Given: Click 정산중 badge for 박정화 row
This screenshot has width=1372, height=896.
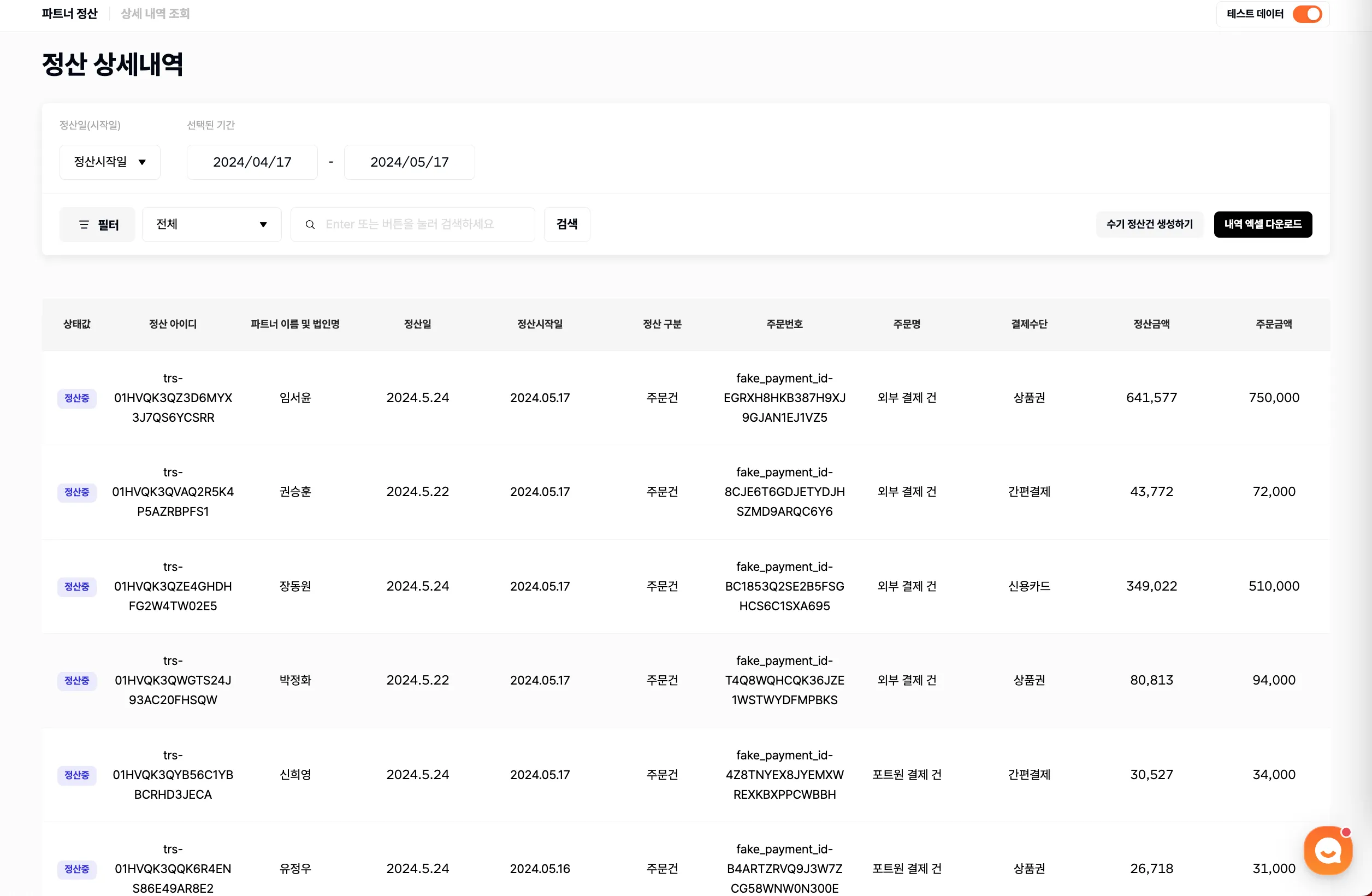Looking at the screenshot, I should [x=76, y=680].
